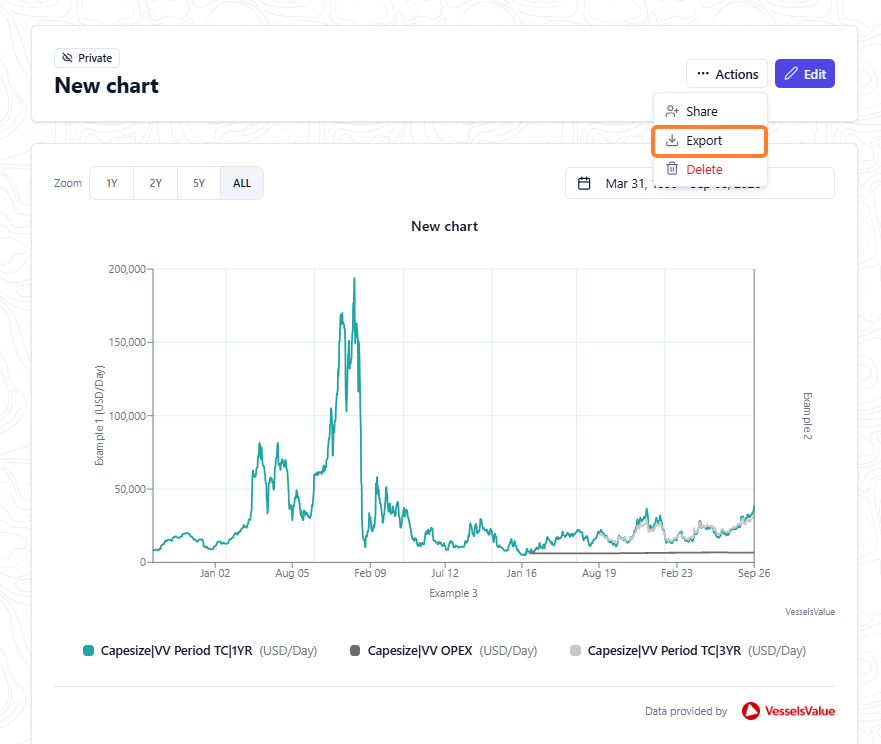Screen dimensions: 881x744
Task: Click the 'Example 1 (USD/Day)' axis label
Action: pos(99,415)
